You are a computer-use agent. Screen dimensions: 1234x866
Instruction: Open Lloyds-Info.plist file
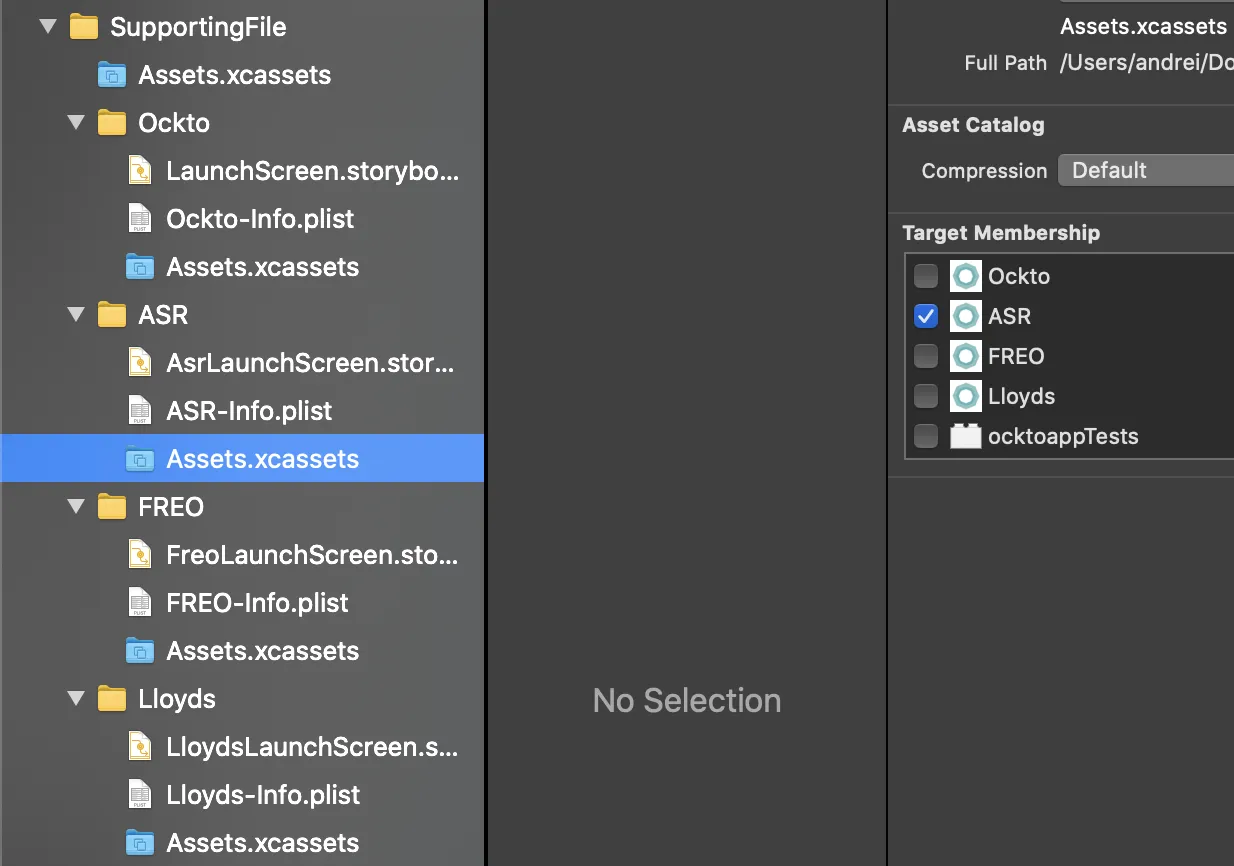[x=263, y=795]
